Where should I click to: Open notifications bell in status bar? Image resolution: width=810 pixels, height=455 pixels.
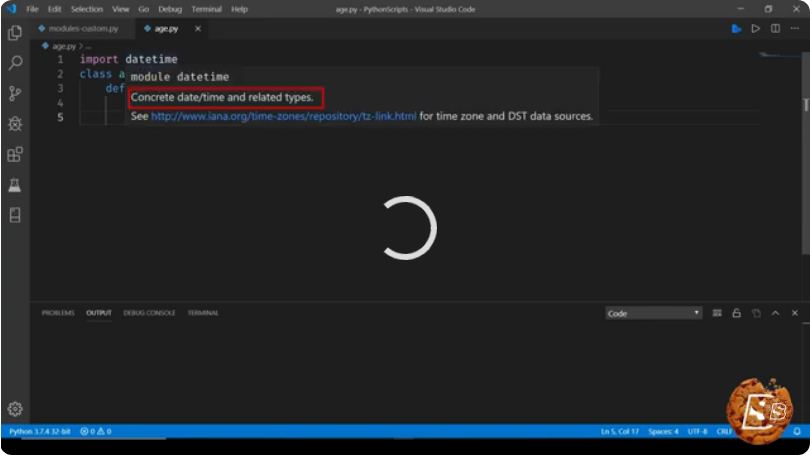[797, 431]
